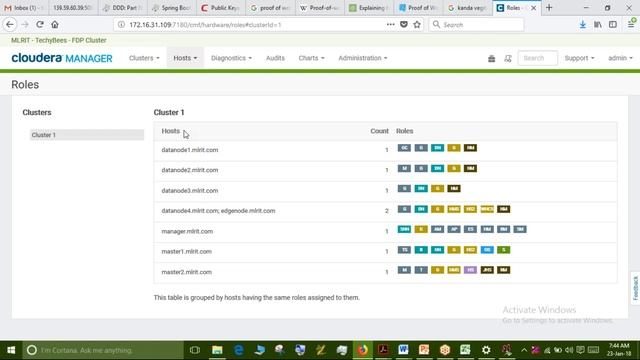Open the Firefox hamburger menu
The image size is (640, 360).
pyautogui.click(x=631, y=24)
